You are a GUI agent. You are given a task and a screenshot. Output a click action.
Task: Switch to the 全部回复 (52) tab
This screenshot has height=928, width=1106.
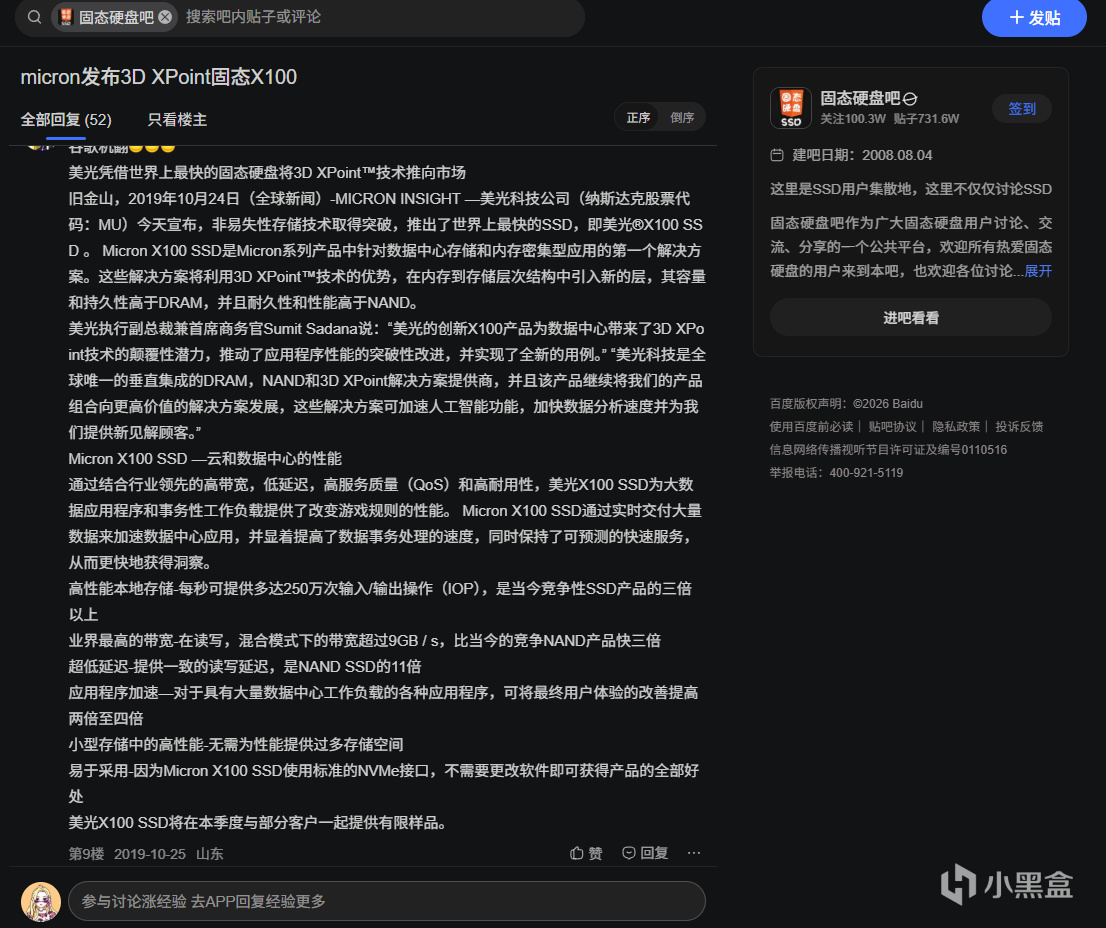click(66, 119)
